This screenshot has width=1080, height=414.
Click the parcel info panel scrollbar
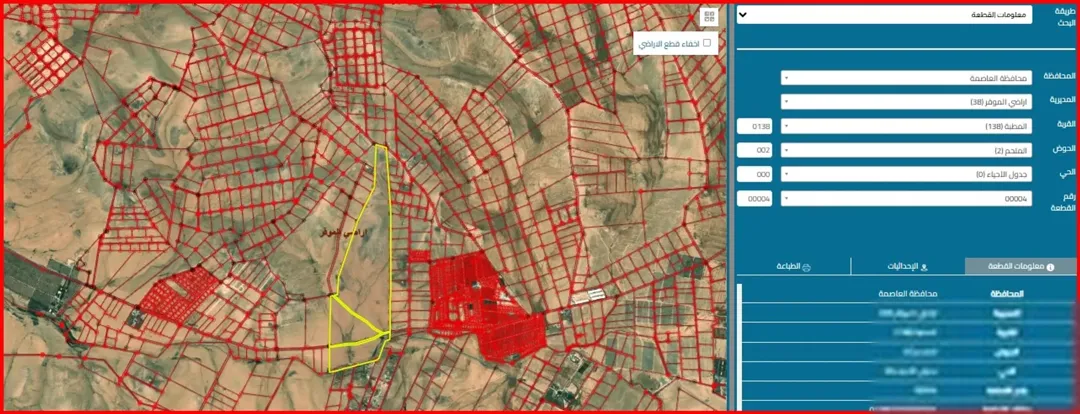[x=740, y=346]
